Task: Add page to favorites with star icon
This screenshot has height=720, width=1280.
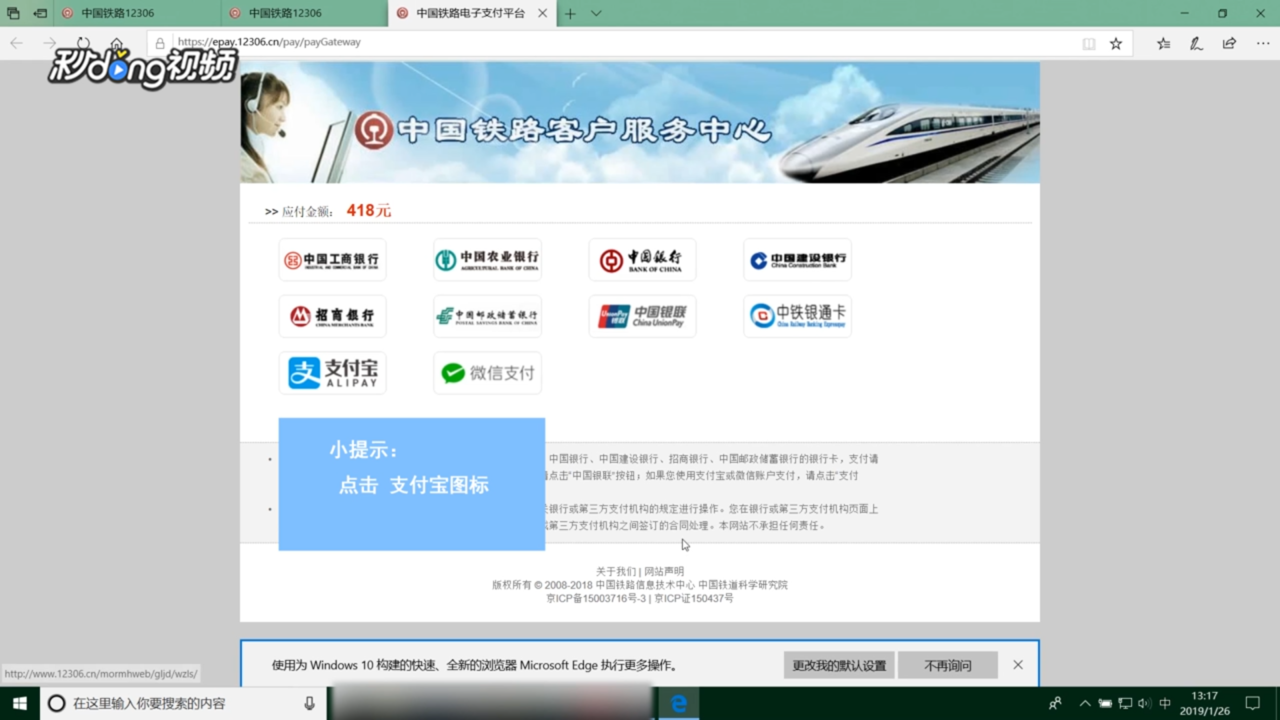Action: pos(1116,43)
